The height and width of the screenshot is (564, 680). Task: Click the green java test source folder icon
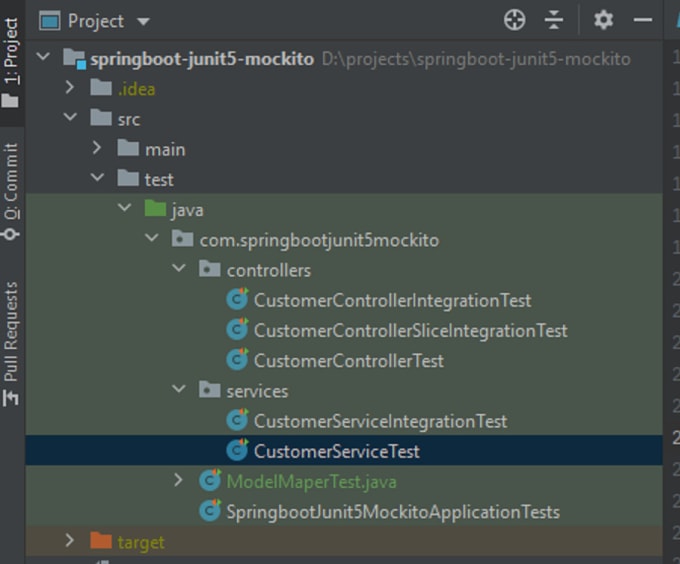[155, 209]
